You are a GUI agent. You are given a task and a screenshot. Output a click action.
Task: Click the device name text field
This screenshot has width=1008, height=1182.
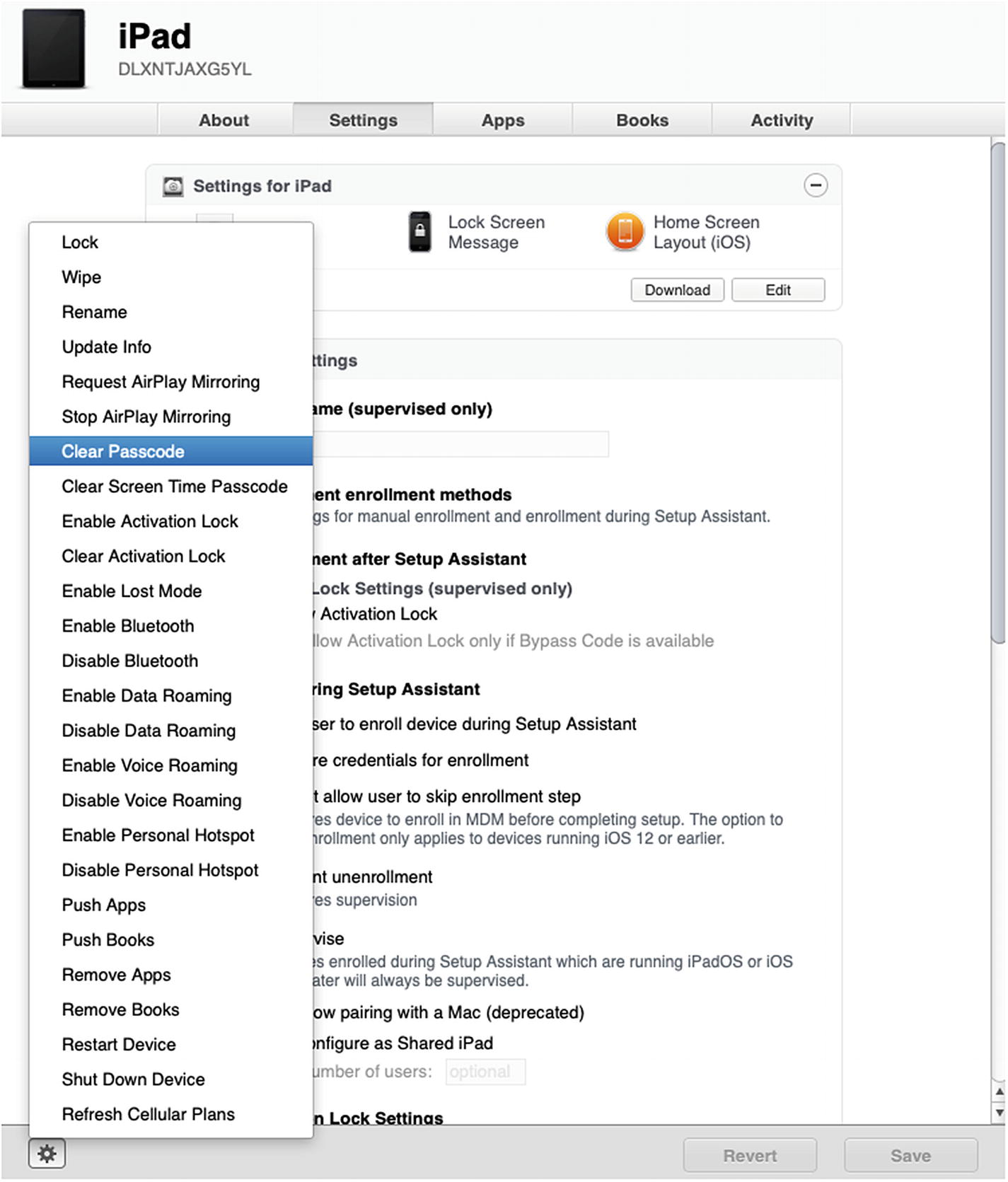460,444
